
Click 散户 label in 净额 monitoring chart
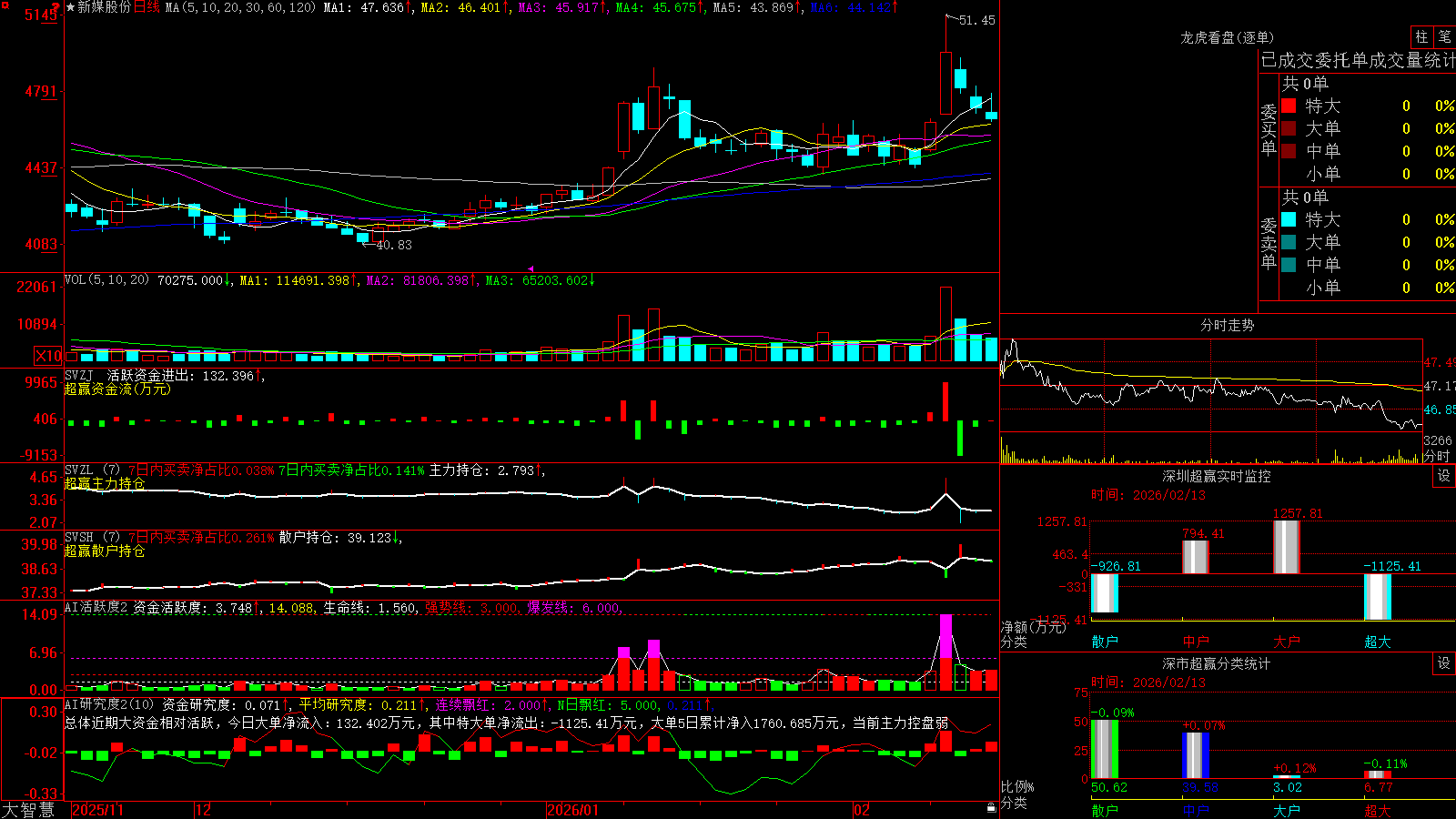pos(1105,642)
